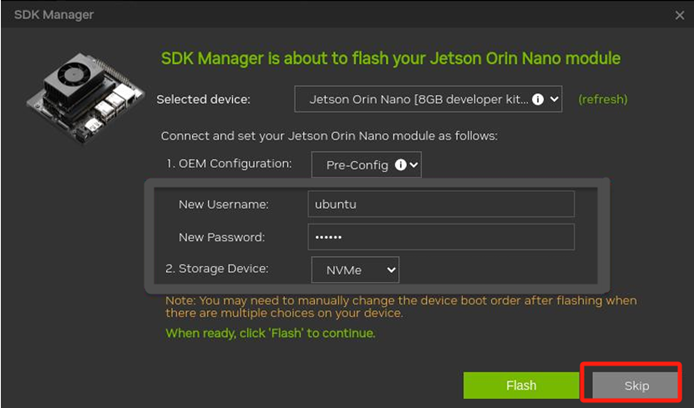Click the green Flash button

click(521, 385)
